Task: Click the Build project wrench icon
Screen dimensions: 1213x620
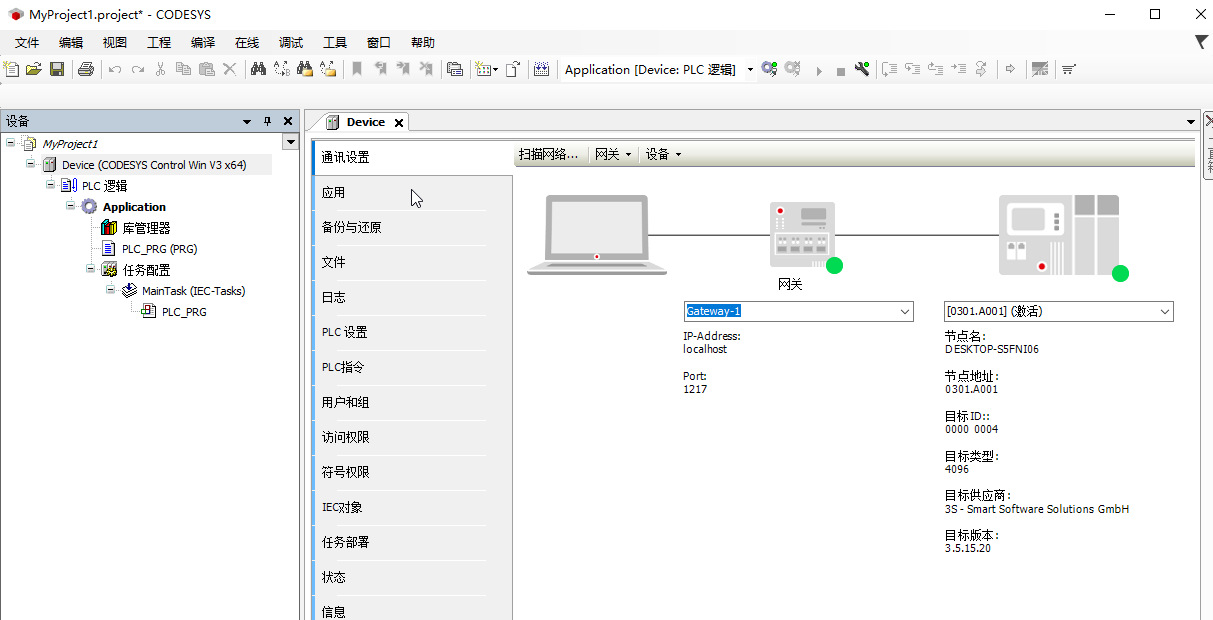Action: [862, 69]
